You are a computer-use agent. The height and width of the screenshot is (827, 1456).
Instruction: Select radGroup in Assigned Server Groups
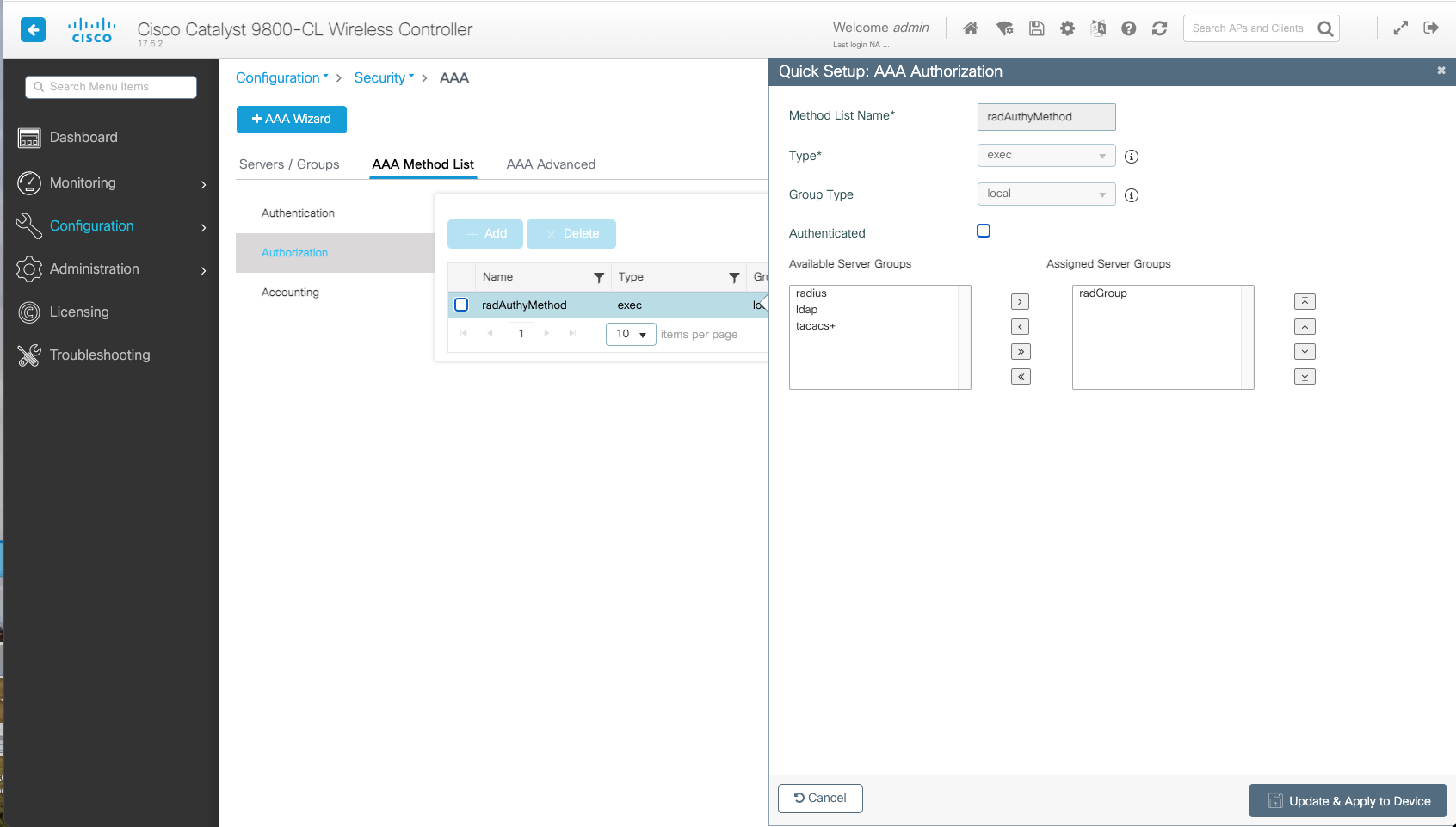coord(1103,293)
